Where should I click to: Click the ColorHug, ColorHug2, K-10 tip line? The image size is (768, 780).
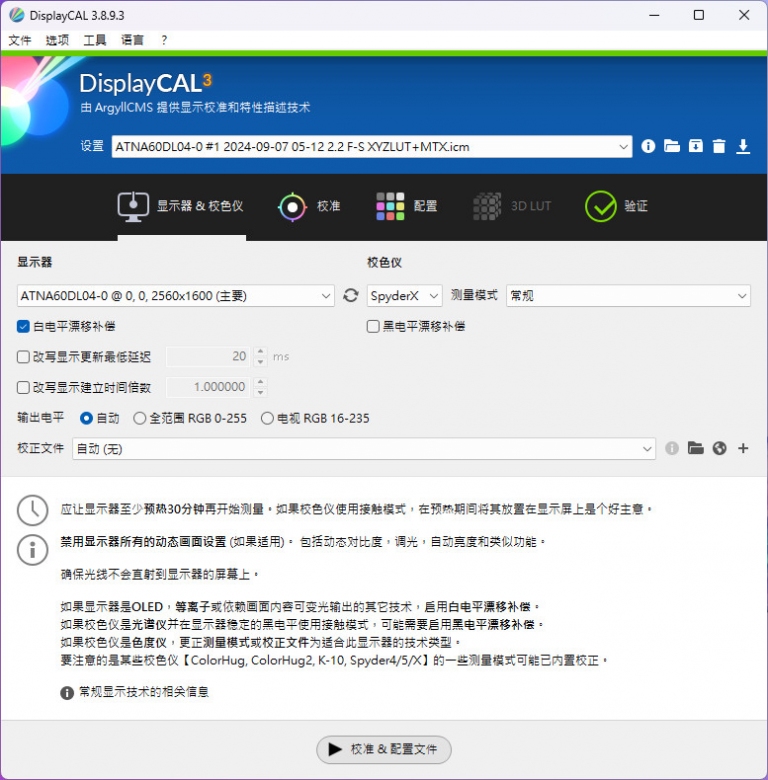click(334, 661)
